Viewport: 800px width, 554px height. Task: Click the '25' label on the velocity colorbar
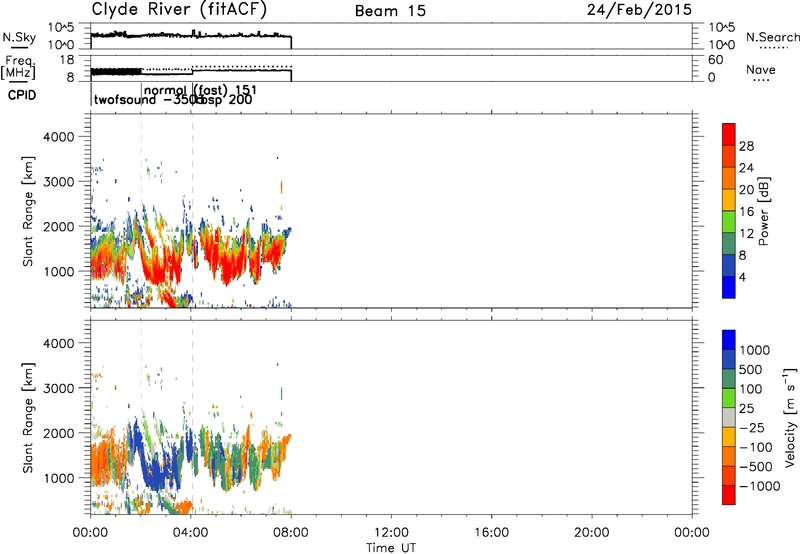(x=746, y=408)
